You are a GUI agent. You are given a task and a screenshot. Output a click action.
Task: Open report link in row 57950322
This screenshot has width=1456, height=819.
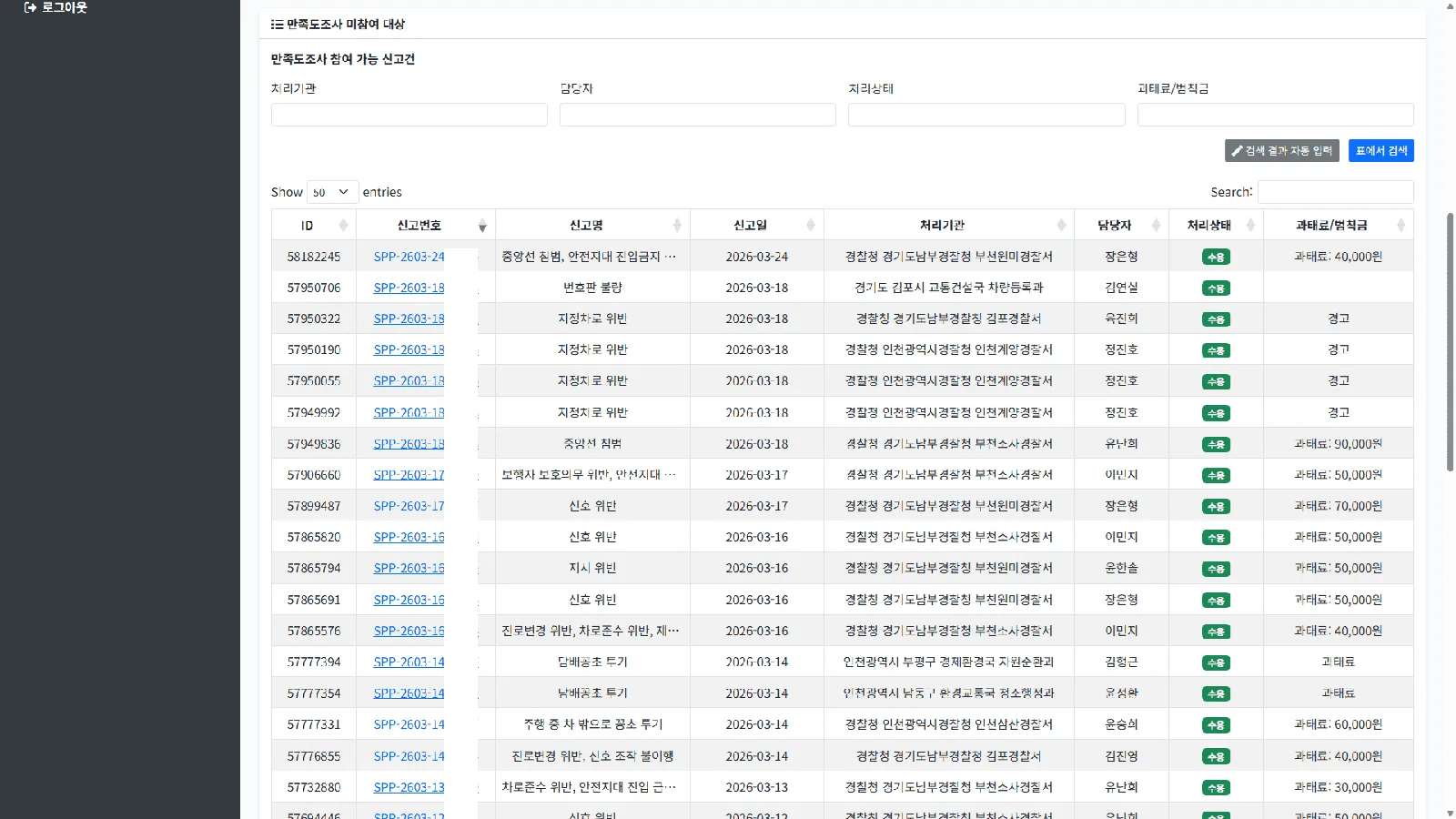tap(409, 318)
